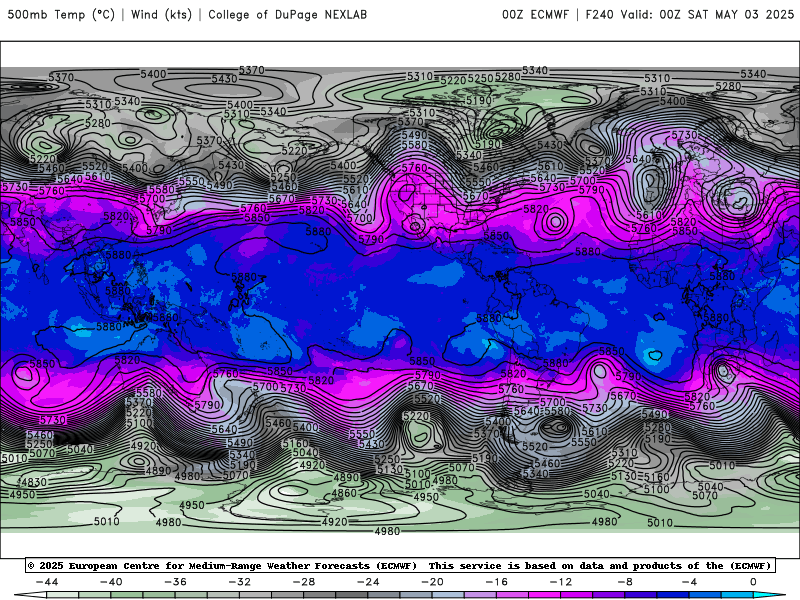800x600 pixels.
Task: Click the -16 colorbar label
Action: pyautogui.click(x=496, y=582)
